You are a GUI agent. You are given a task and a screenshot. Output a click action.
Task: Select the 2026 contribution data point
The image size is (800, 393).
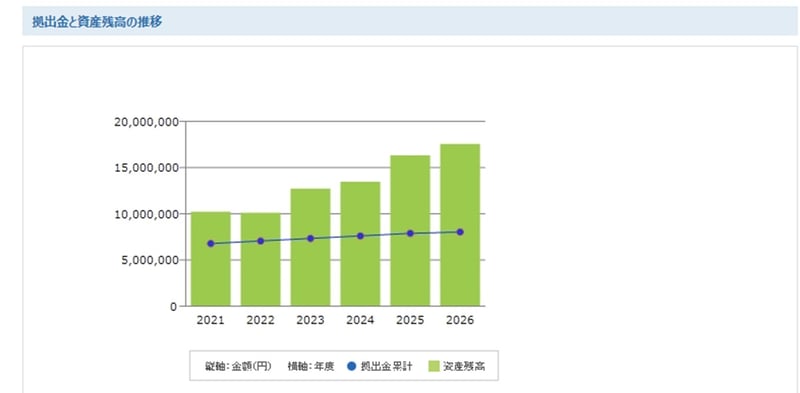460,232
